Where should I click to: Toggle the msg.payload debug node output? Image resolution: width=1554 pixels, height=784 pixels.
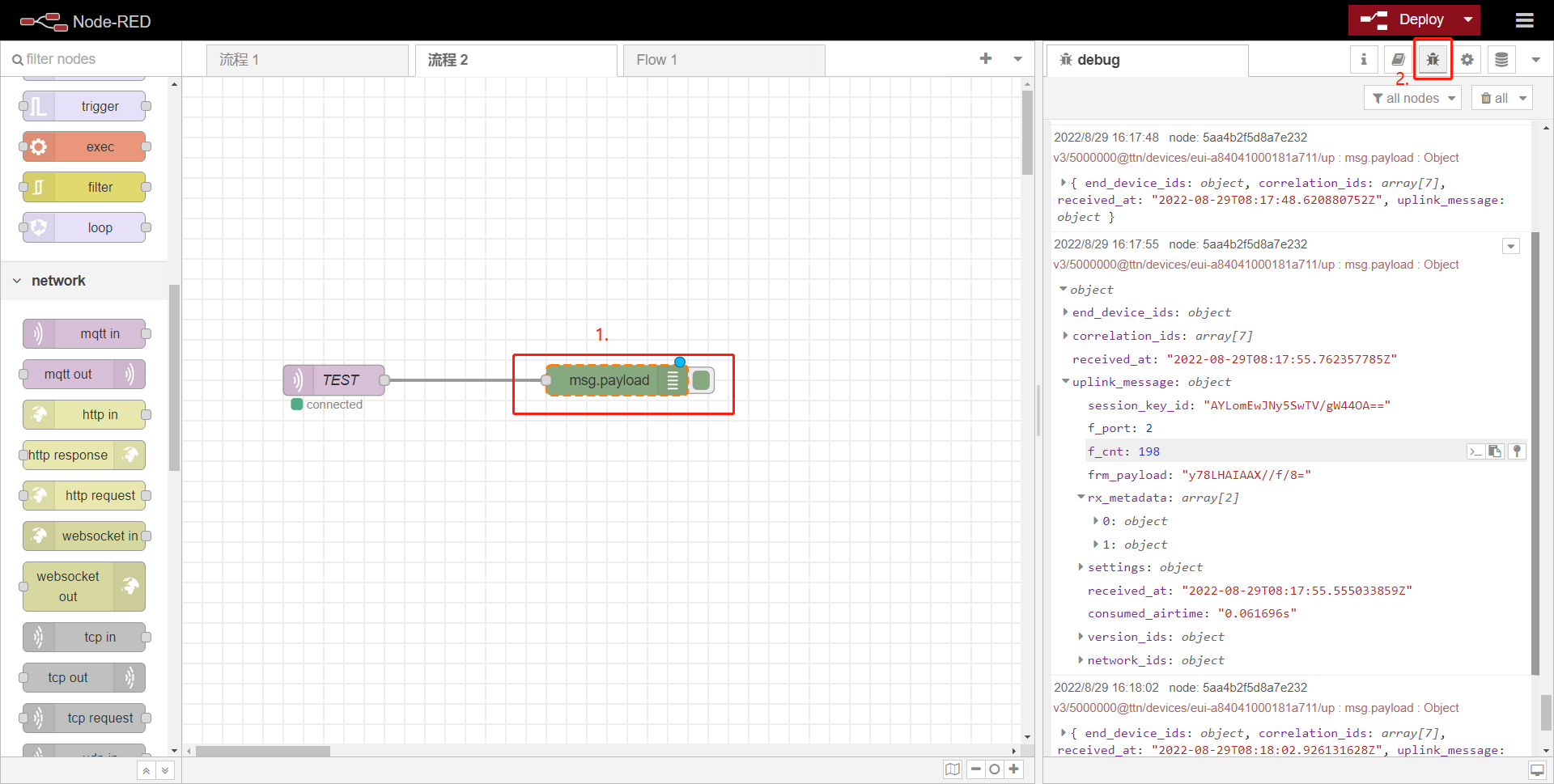tap(702, 380)
